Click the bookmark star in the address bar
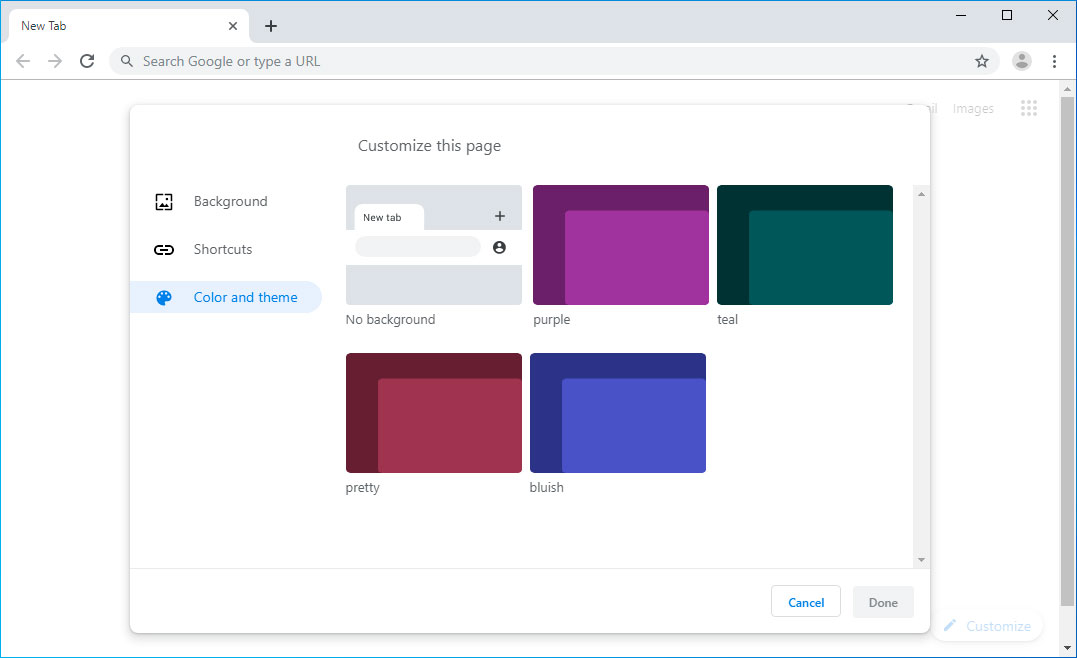 (x=982, y=61)
